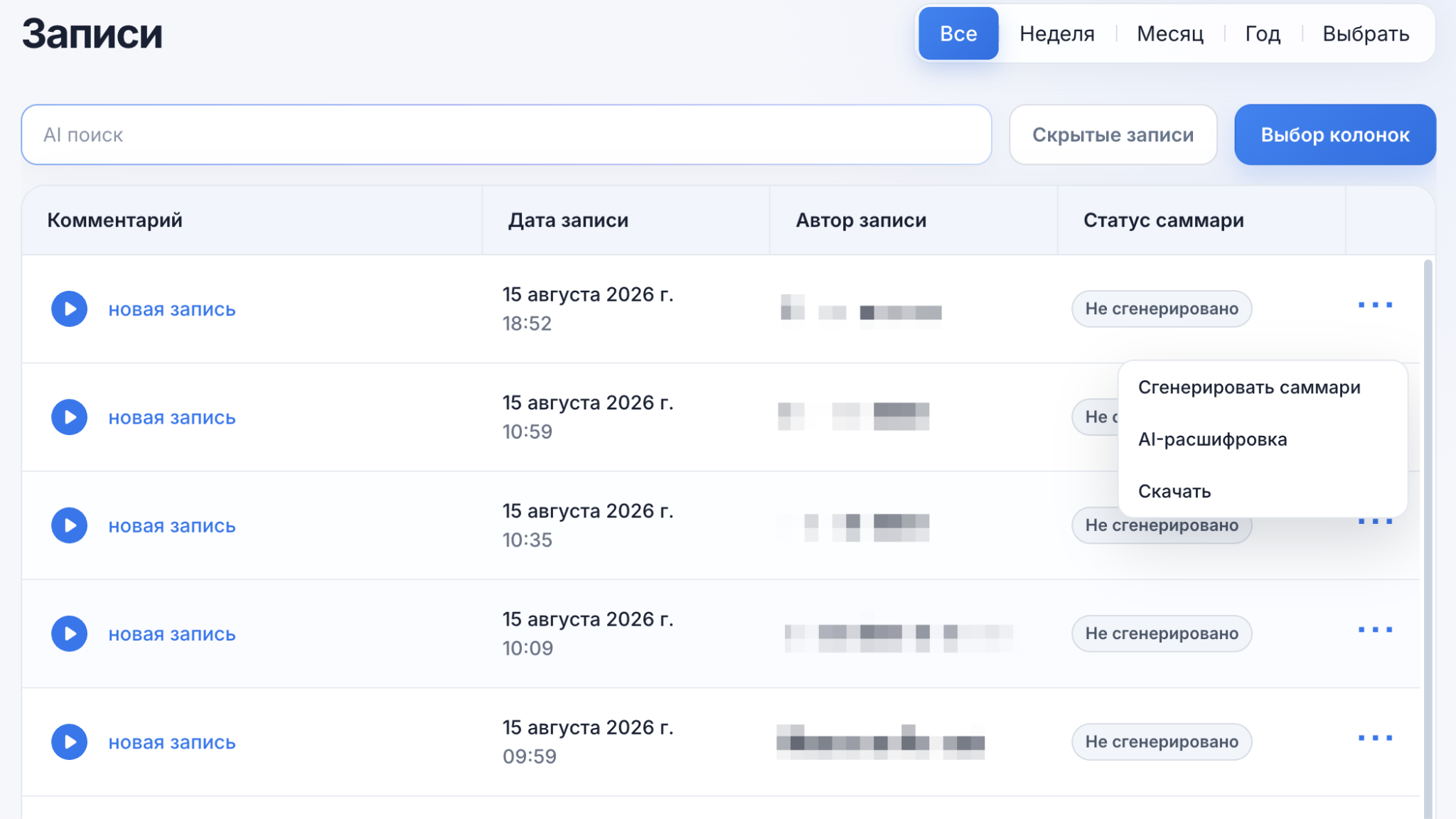Open three-dot menu for 10:35 recording
The image size is (1456, 819).
click(1375, 522)
